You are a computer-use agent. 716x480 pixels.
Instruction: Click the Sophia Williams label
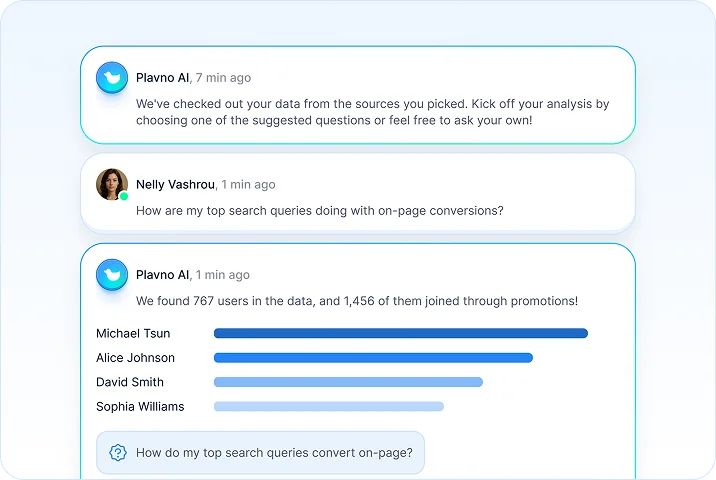[140, 406]
